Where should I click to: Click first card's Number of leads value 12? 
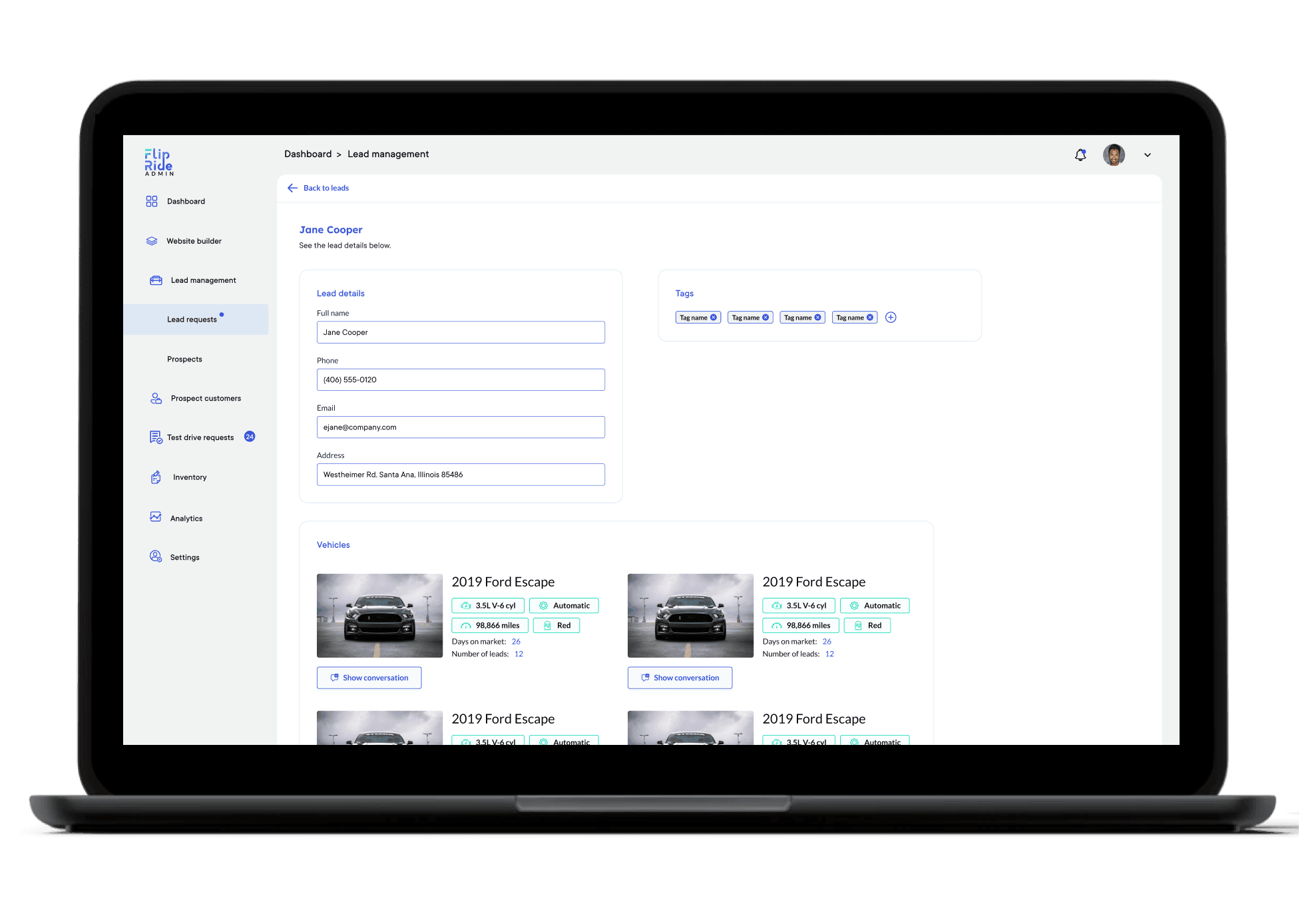click(x=519, y=654)
